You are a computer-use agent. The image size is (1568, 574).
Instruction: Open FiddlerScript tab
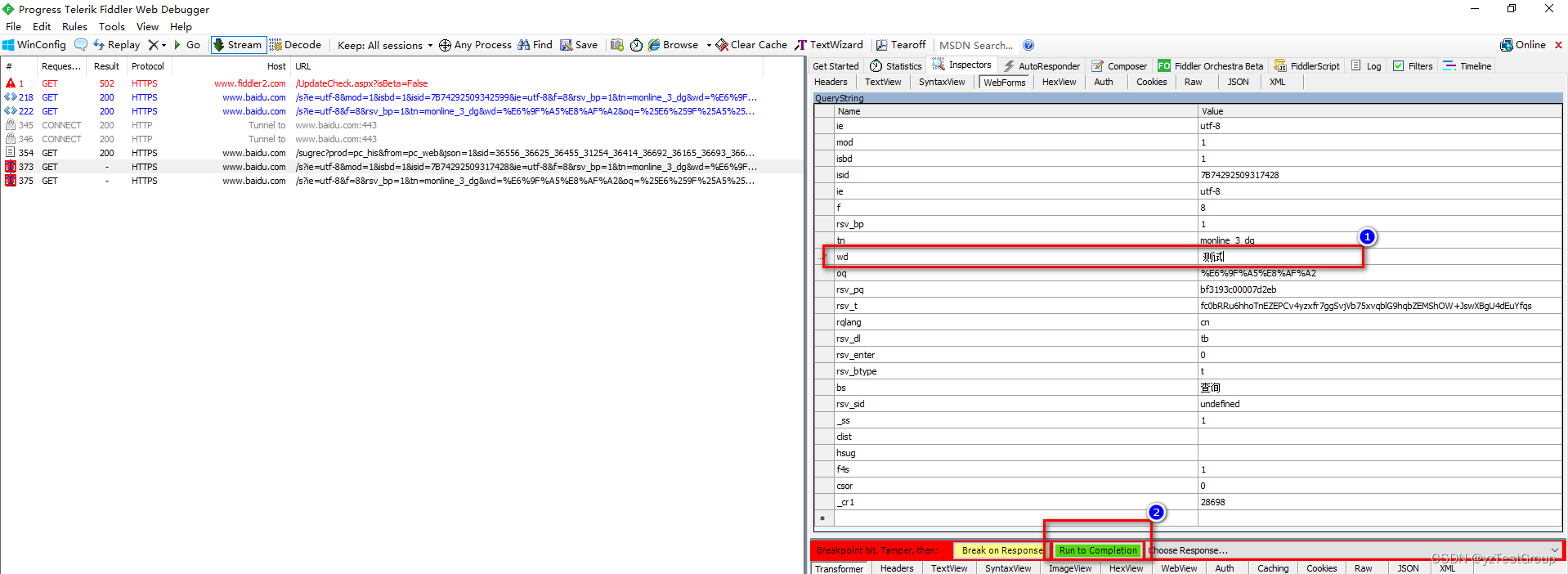pos(1307,66)
